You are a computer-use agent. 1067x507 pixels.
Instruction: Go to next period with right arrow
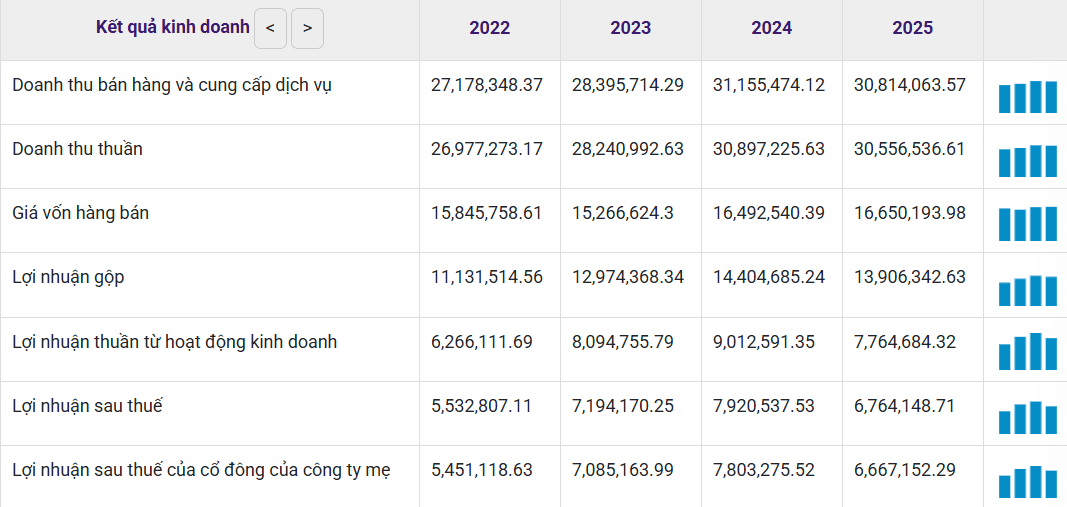coord(307,29)
